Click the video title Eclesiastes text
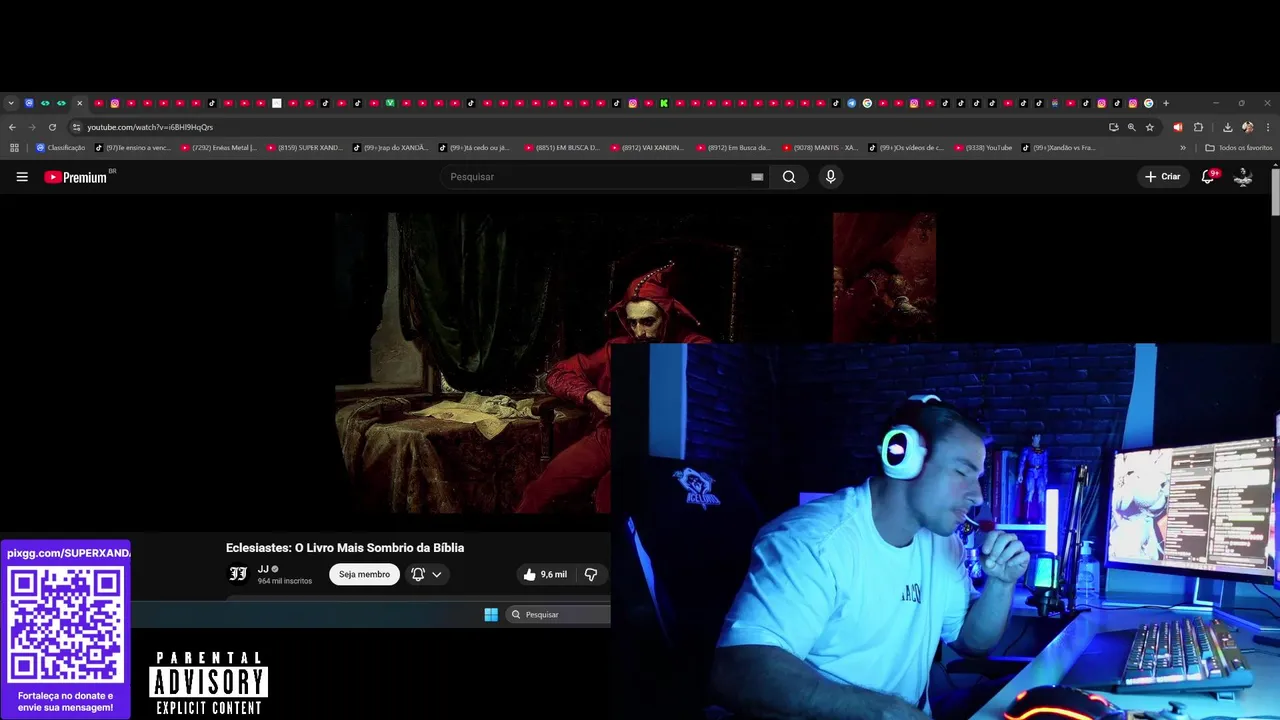The width and height of the screenshot is (1280, 720). click(x=345, y=548)
